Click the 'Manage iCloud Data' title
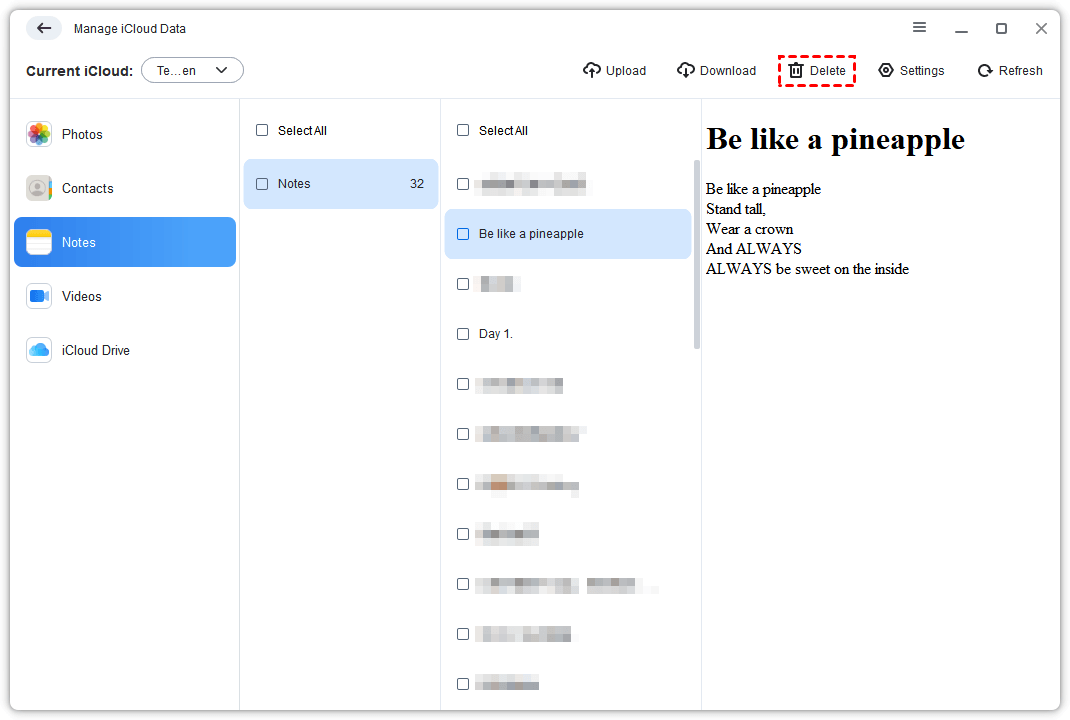This screenshot has width=1070, height=720. [130, 29]
